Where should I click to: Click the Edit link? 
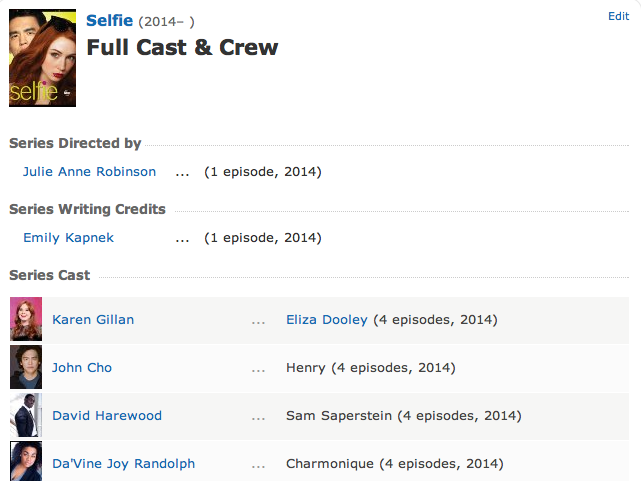tap(619, 16)
